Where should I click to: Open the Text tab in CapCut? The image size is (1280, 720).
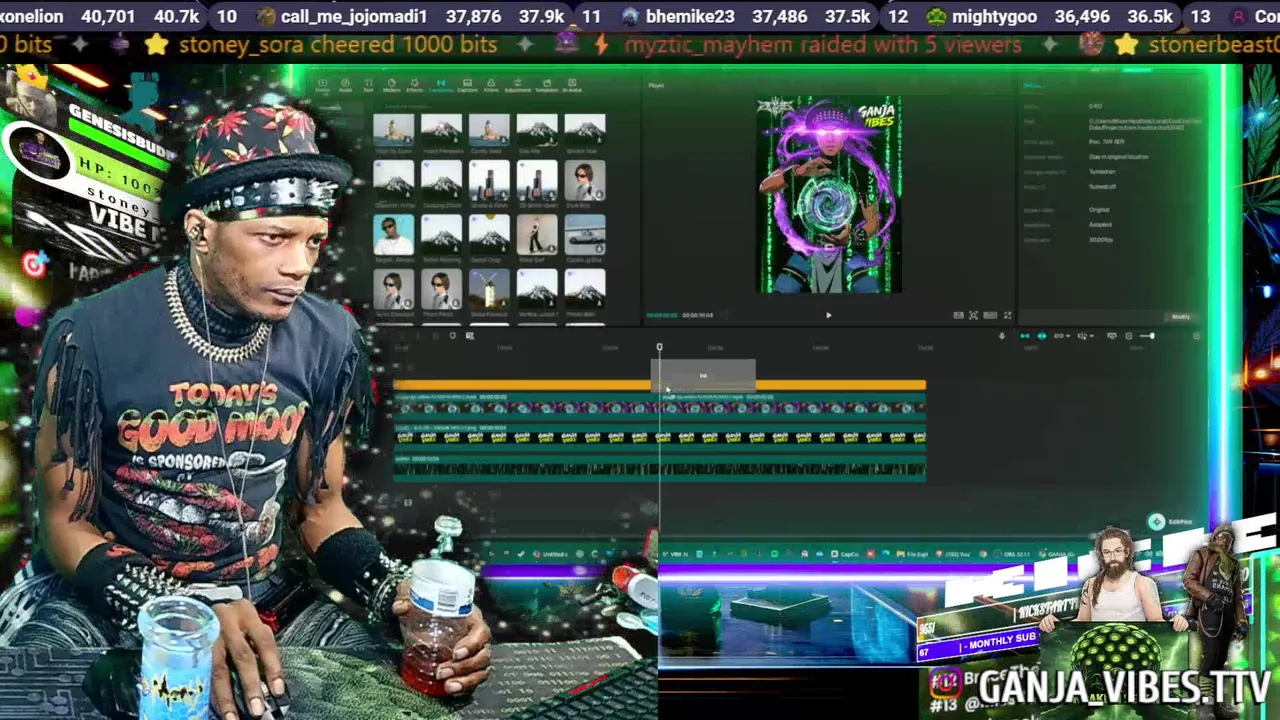[x=368, y=85]
